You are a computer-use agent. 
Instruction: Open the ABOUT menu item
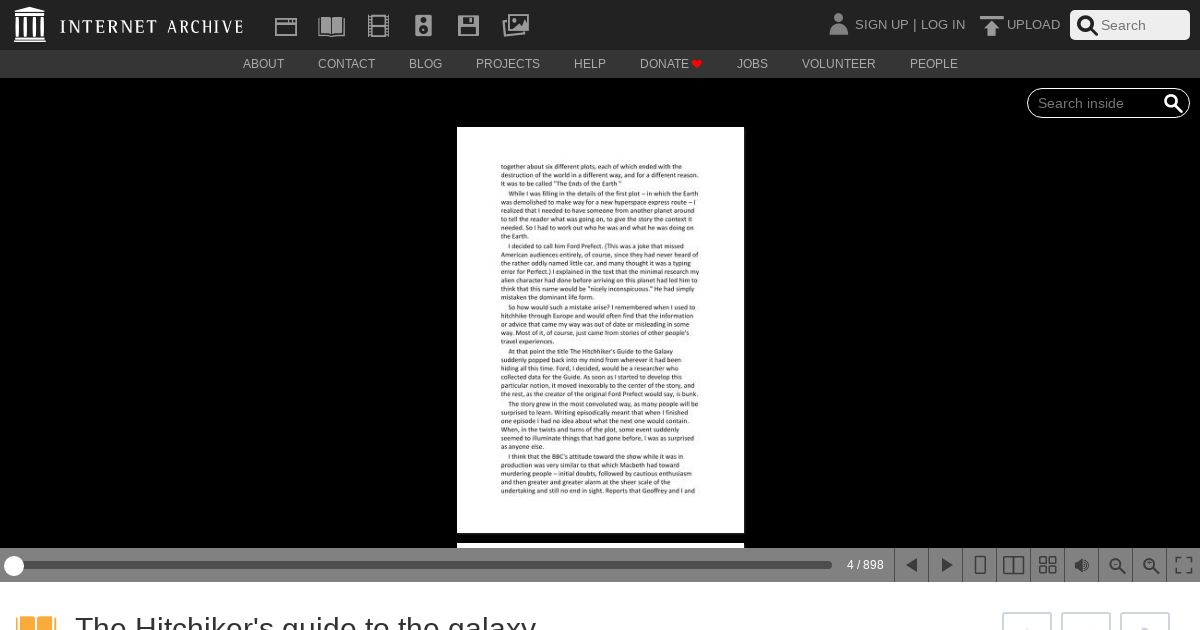263,64
